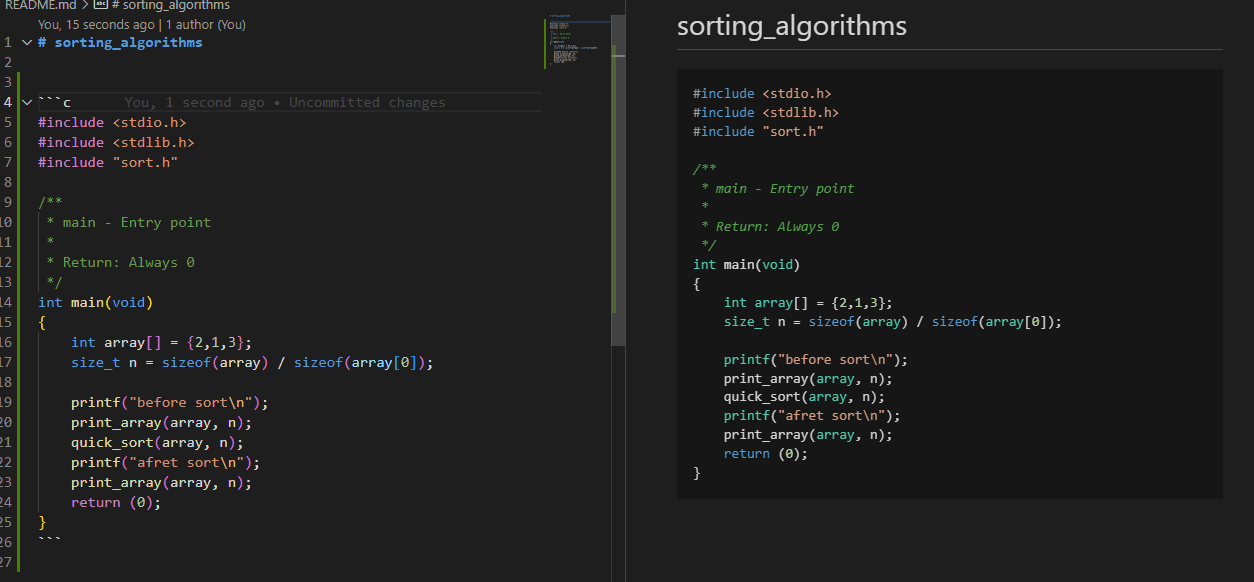Click 'return (0);' in the preview code block
1254x582 pixels.
pos(766,454)
